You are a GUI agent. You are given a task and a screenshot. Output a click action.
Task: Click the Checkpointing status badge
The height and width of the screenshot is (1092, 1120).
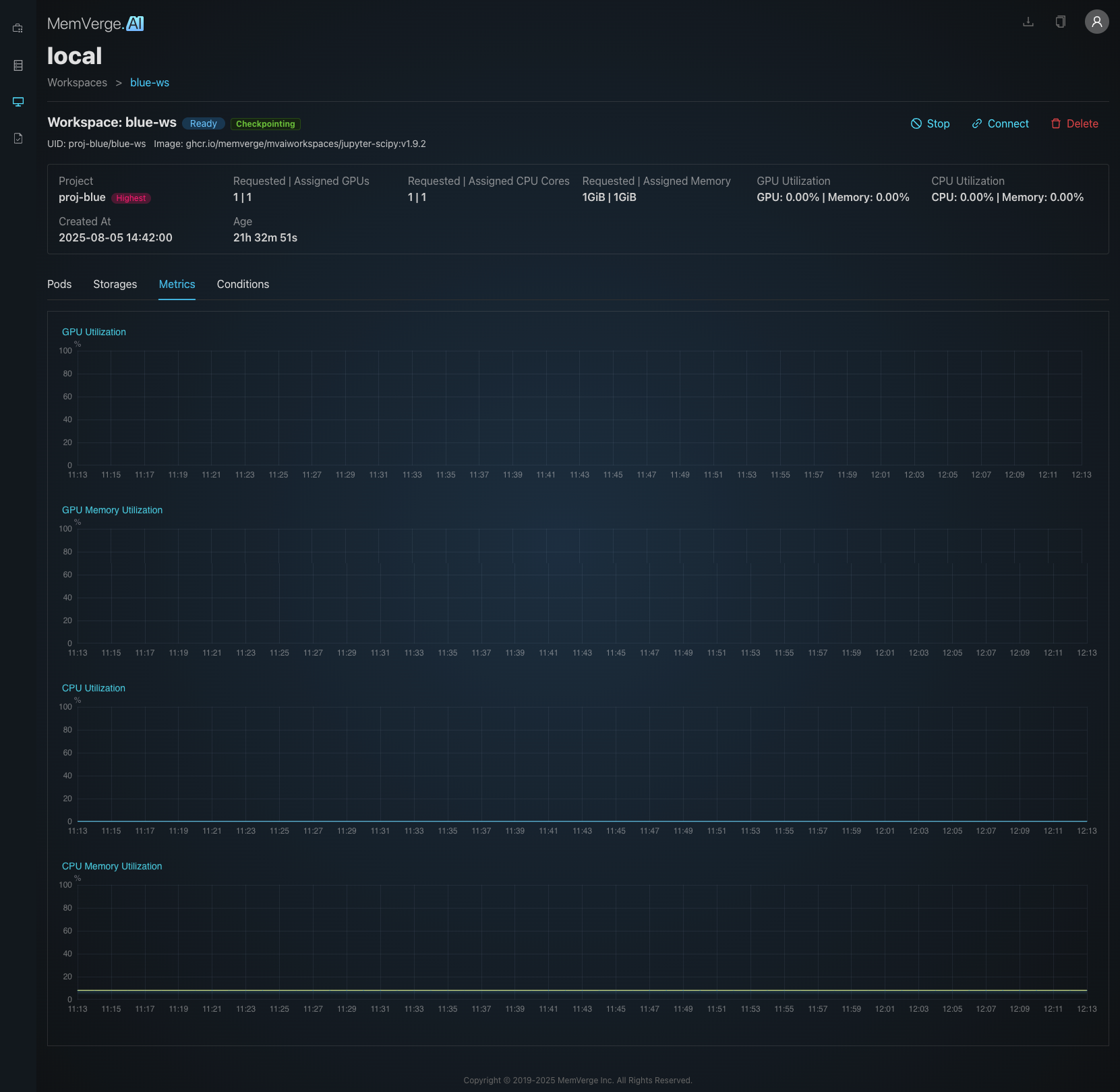click(x=265, y=124)
